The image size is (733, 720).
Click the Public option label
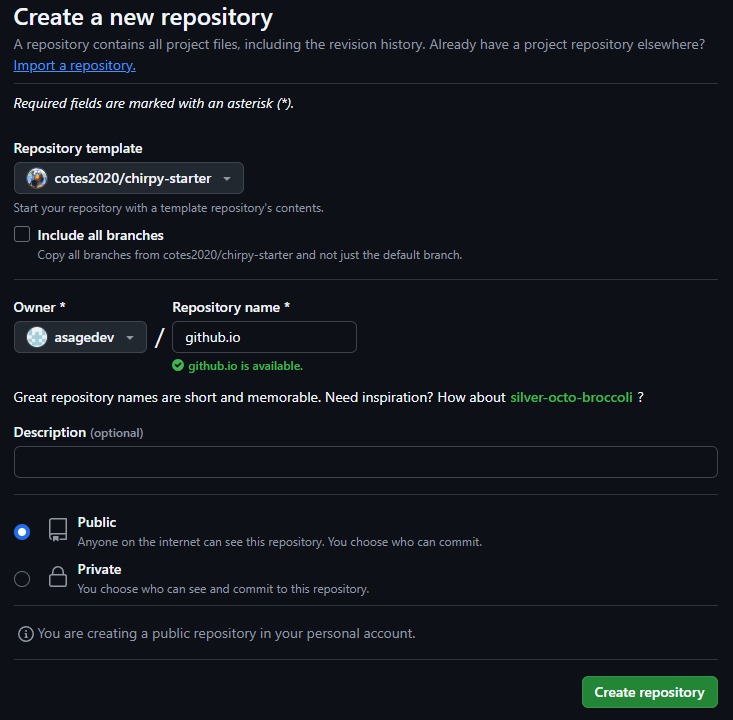(97, 522)
